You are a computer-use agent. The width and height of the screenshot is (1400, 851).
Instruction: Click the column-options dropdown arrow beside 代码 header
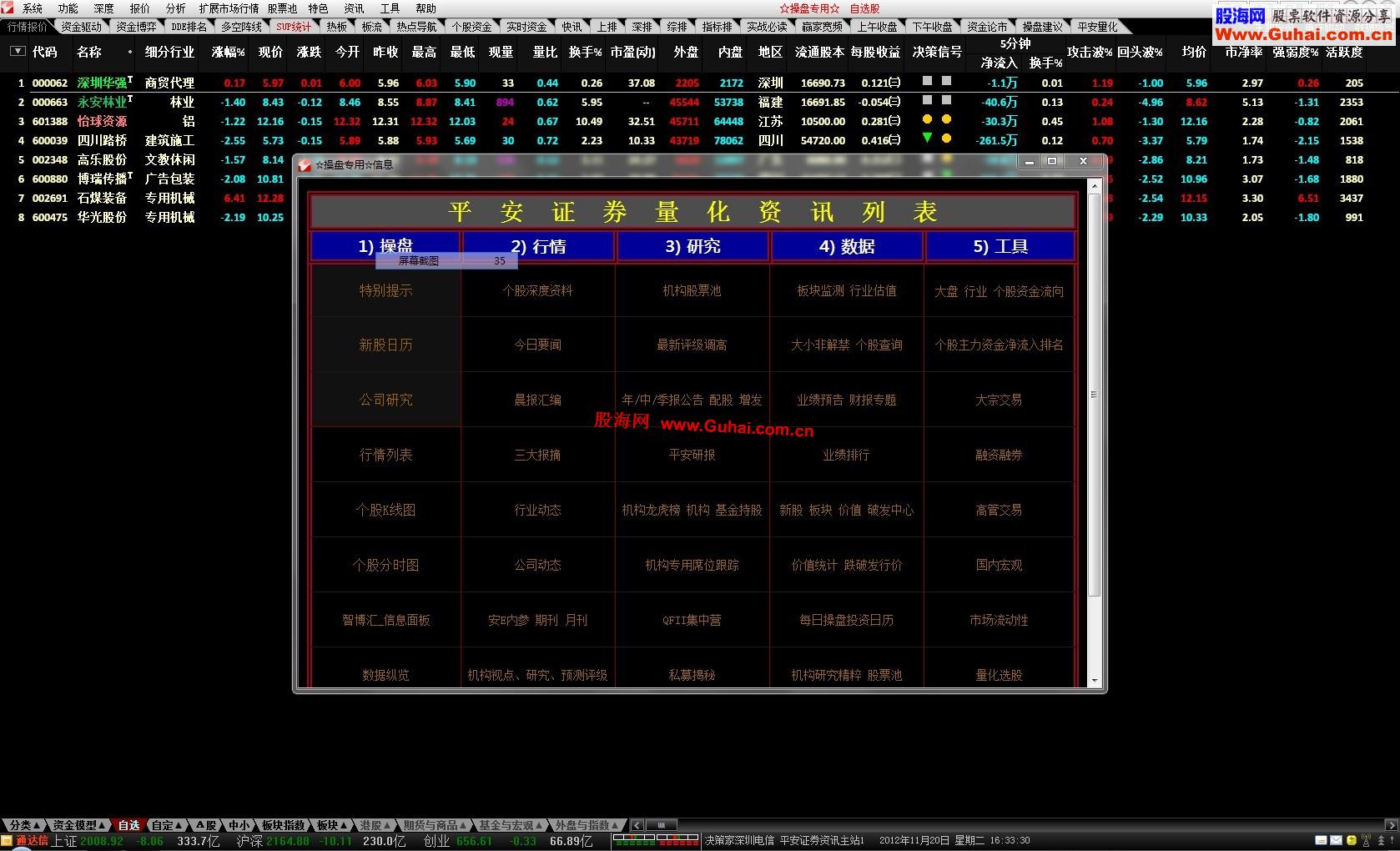pyautogui.click(x=18, y=52)
